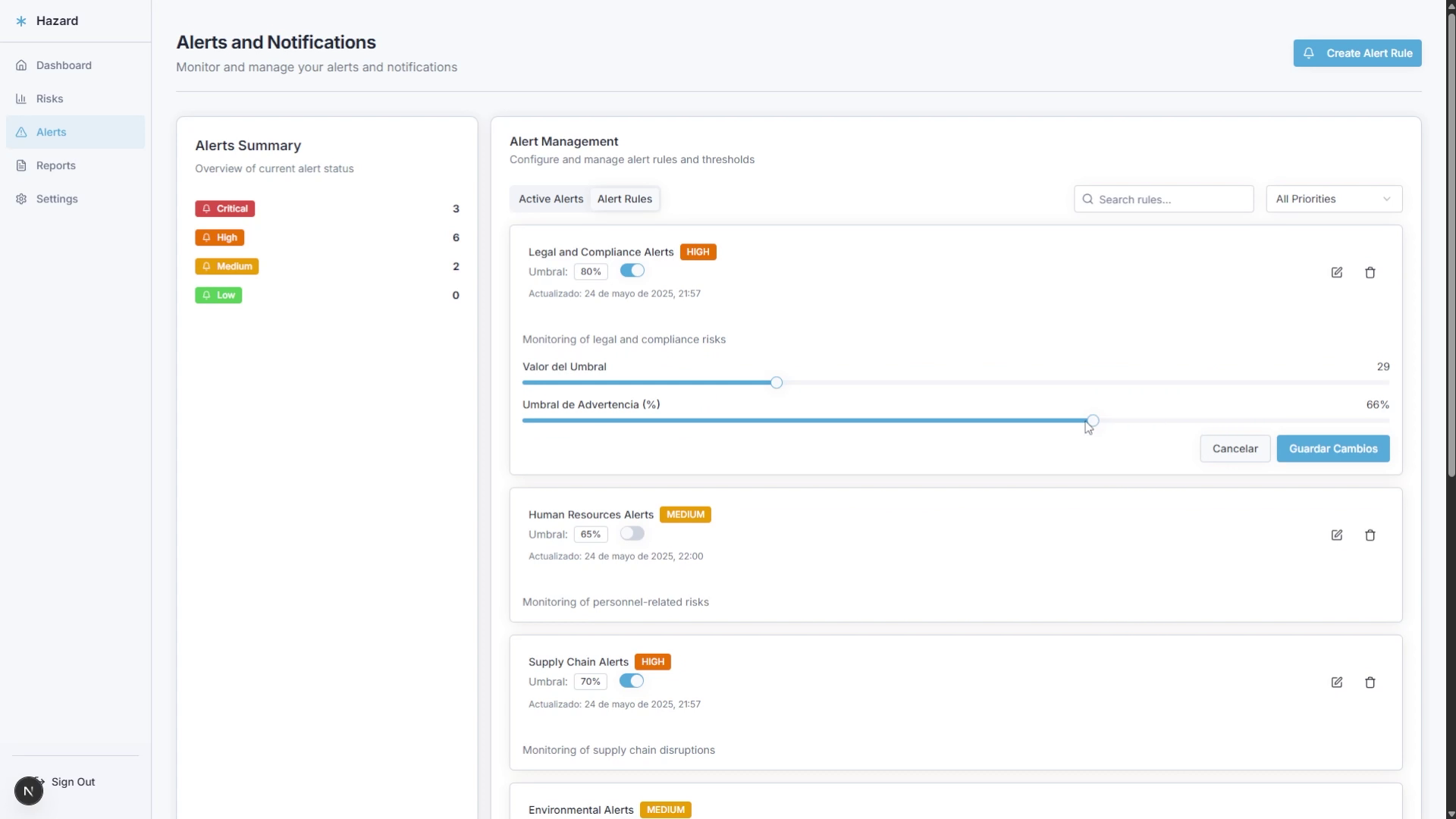Turn off the Supply Chain Alerts switch

[x=632, y=681]
